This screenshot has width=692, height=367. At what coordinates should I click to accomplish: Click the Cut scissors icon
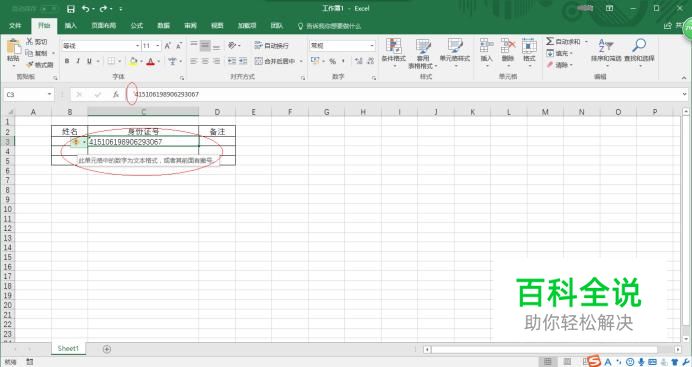[30, 41]
